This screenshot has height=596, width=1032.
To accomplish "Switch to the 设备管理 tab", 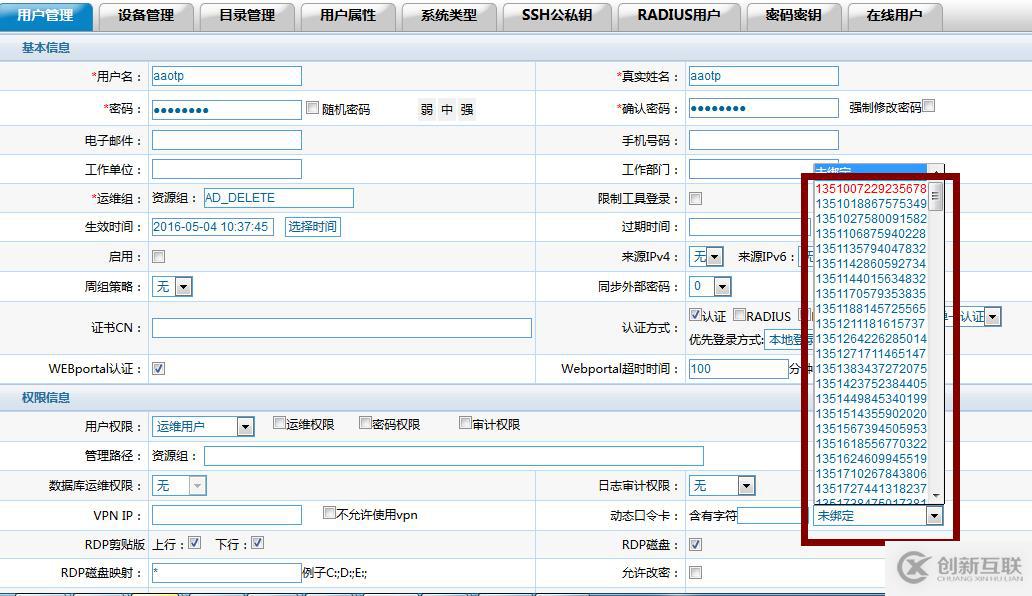I will click(146, 16).
